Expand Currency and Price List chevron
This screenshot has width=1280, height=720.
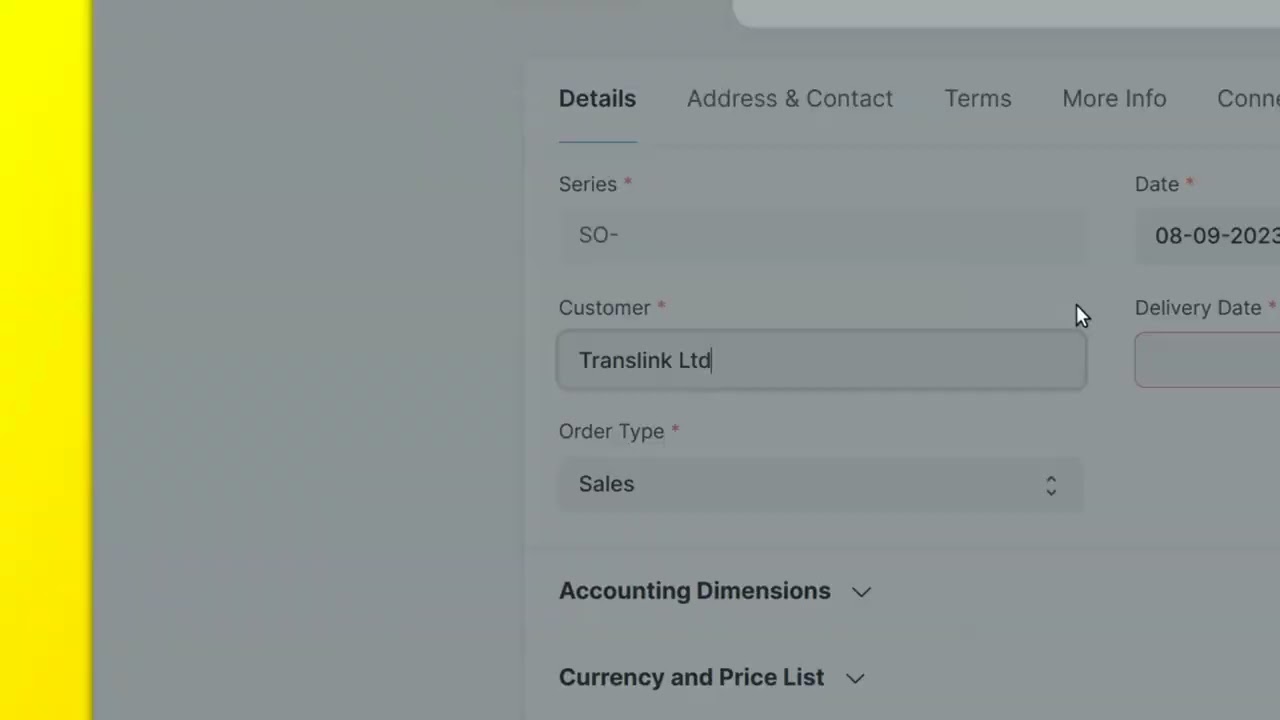[x=855, y=678]
